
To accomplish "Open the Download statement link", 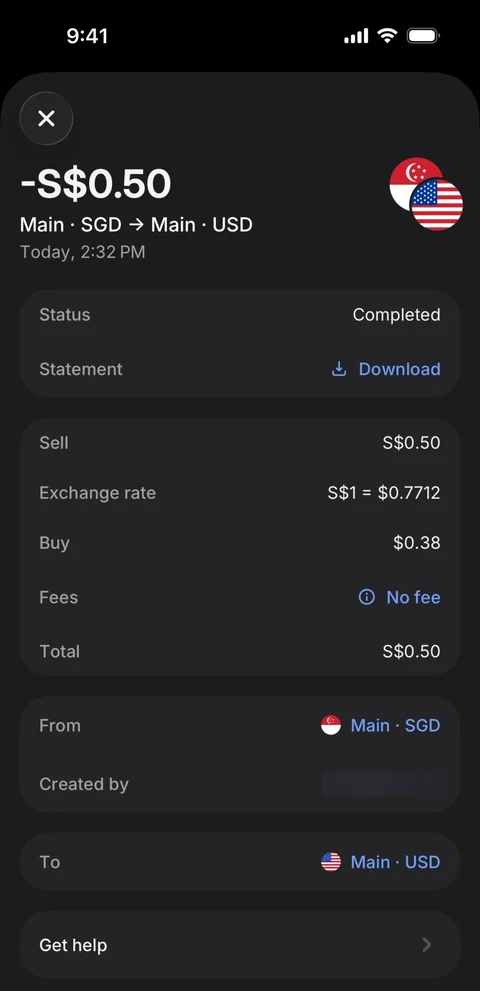I will pos(399,369).
